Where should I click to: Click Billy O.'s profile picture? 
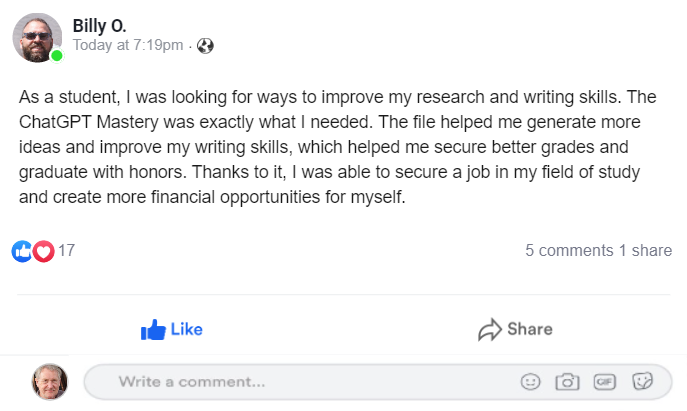[37, 38]
